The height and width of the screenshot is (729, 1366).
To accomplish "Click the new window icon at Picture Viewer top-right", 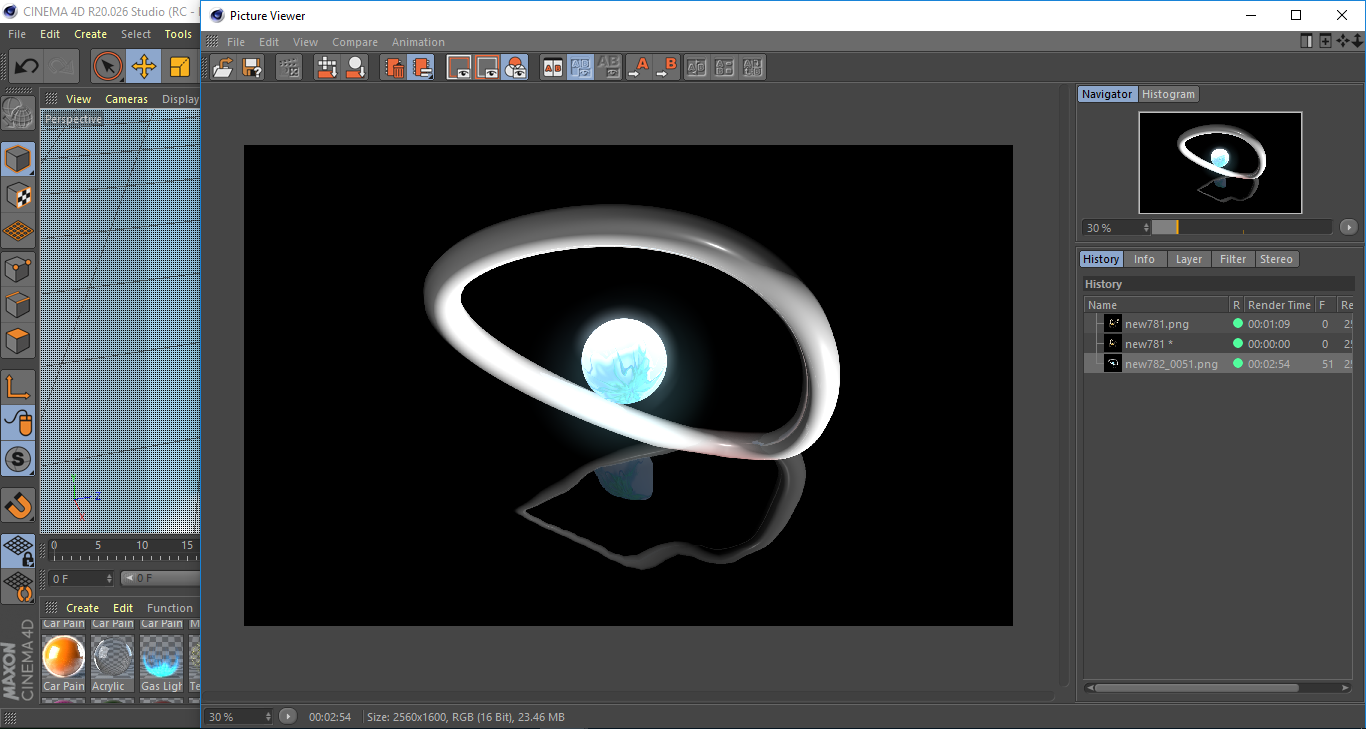I will pos(1325,41).
